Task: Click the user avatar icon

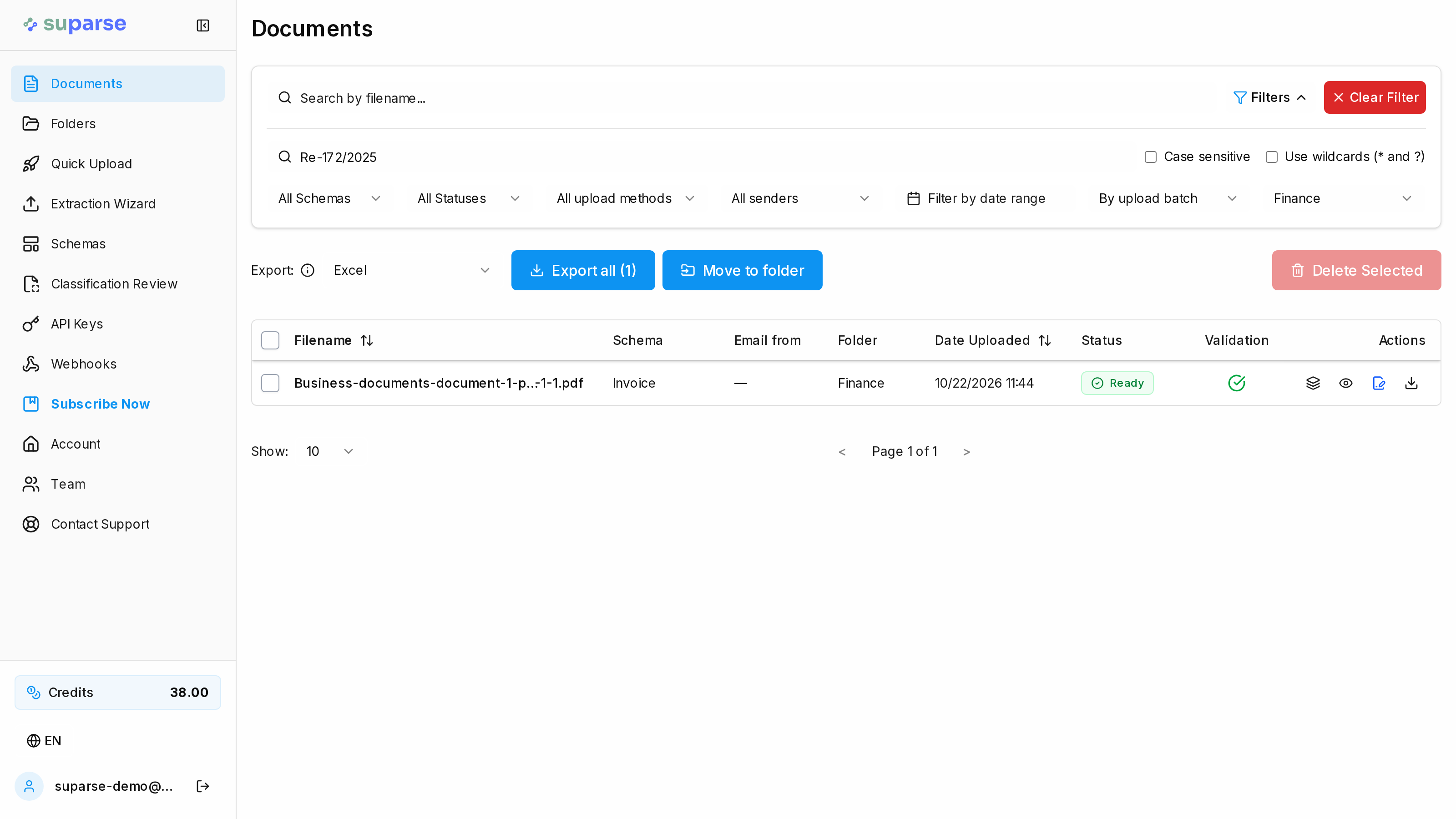Action: 30,786
